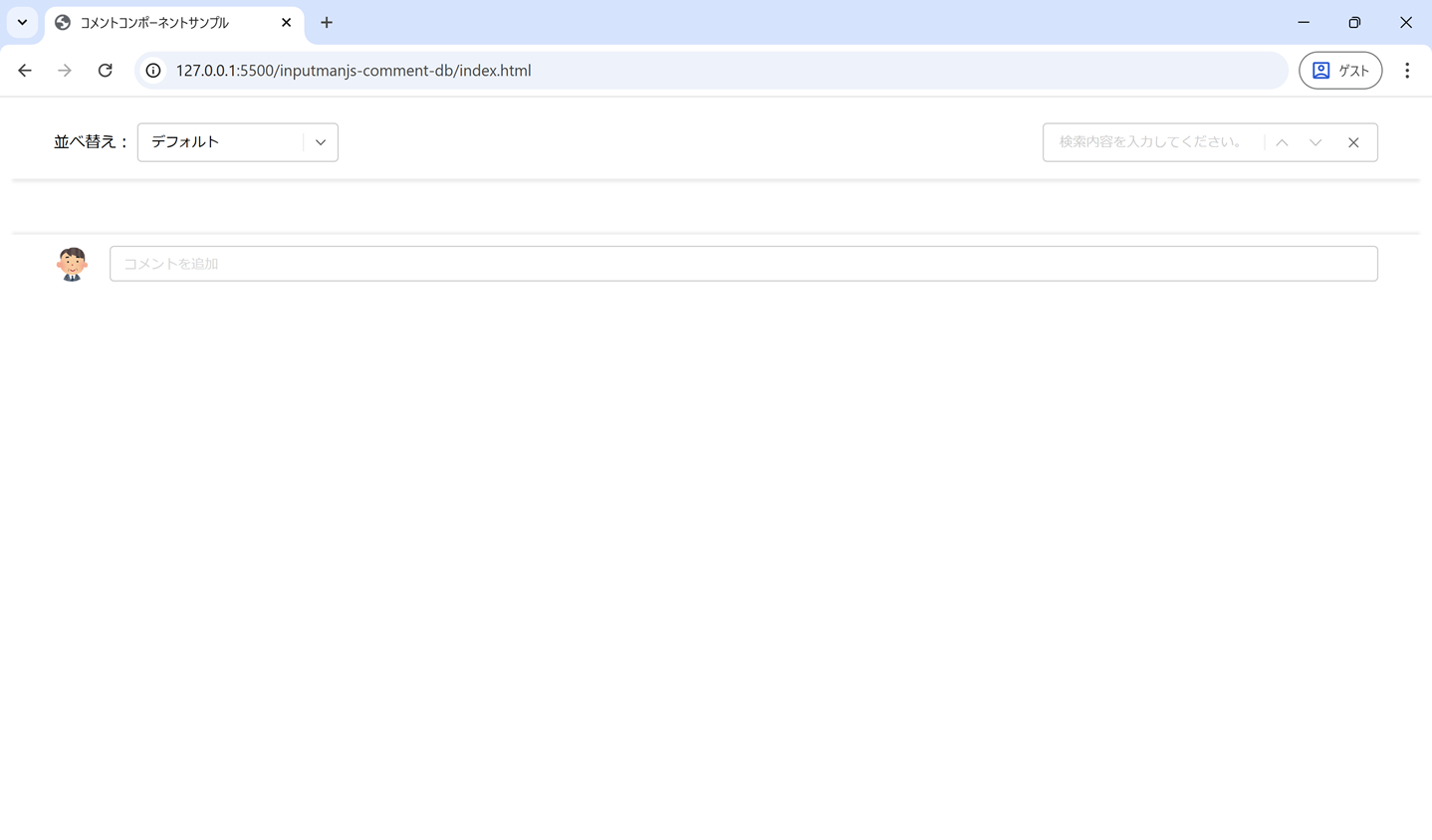The height and width of the screenshot is (840, 1432).
Task: Open a new browser tab
Action: (327, 22)
